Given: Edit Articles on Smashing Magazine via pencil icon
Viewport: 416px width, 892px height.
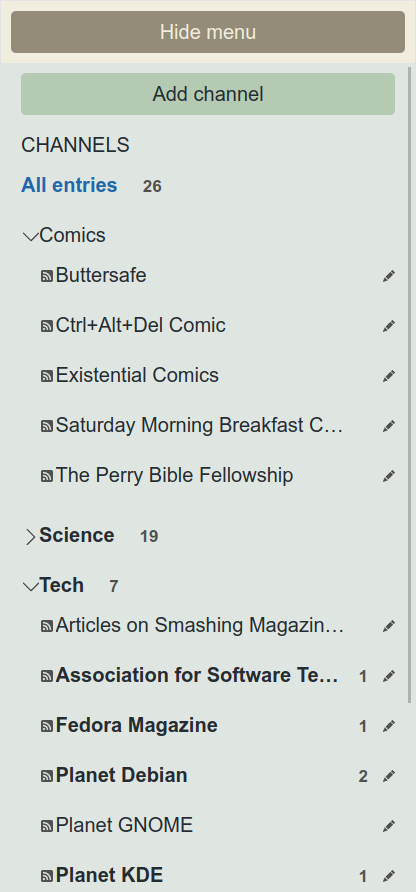Looking at the screenshot, I should tap(389, 626).
